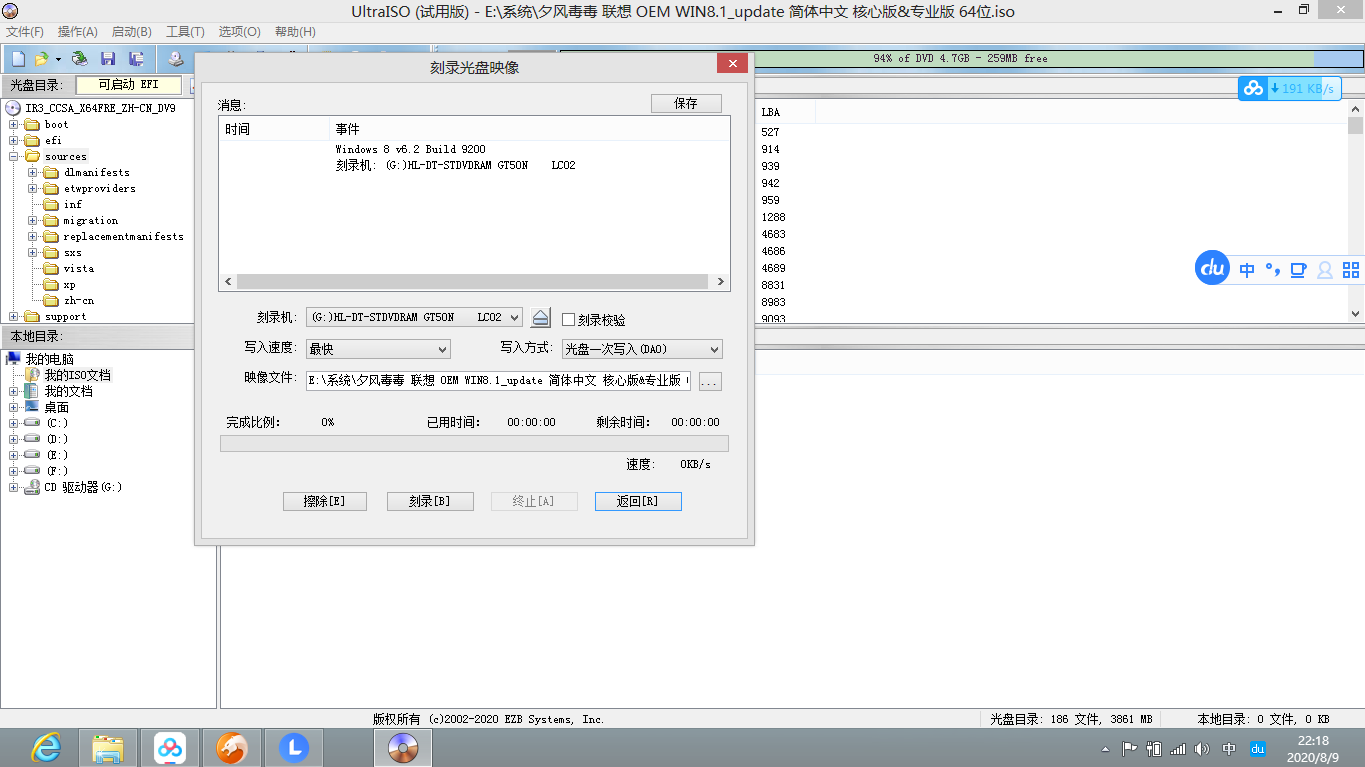Image resolution: width=1365 pixels, height=767 pixels.
Task: Click the 完成比例 progress bar
Action: (x=474, y=444)
